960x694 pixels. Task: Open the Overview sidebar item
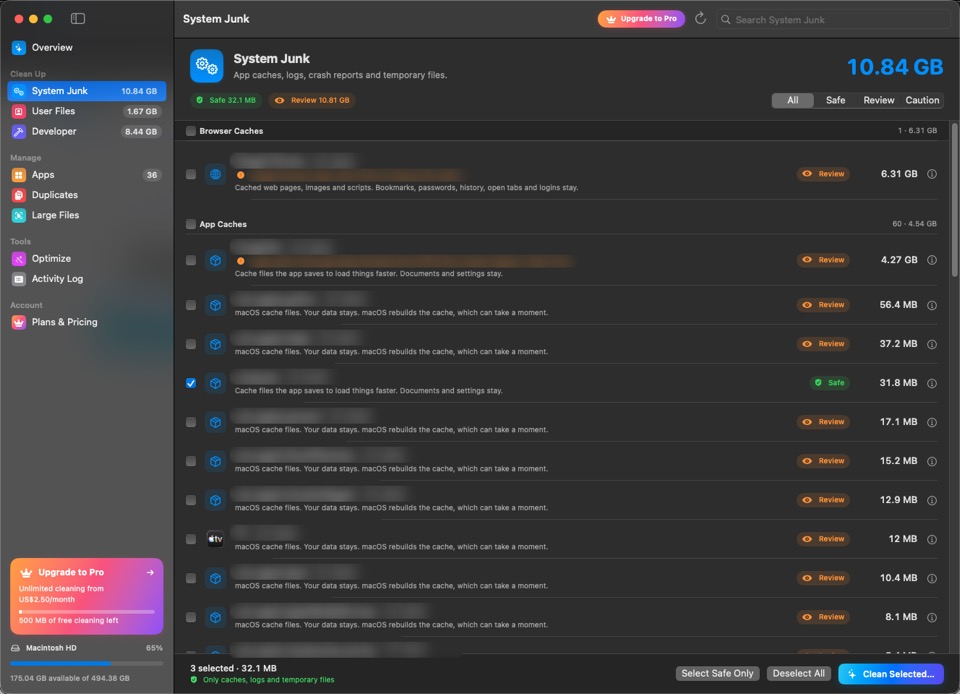tap(87, 47)
